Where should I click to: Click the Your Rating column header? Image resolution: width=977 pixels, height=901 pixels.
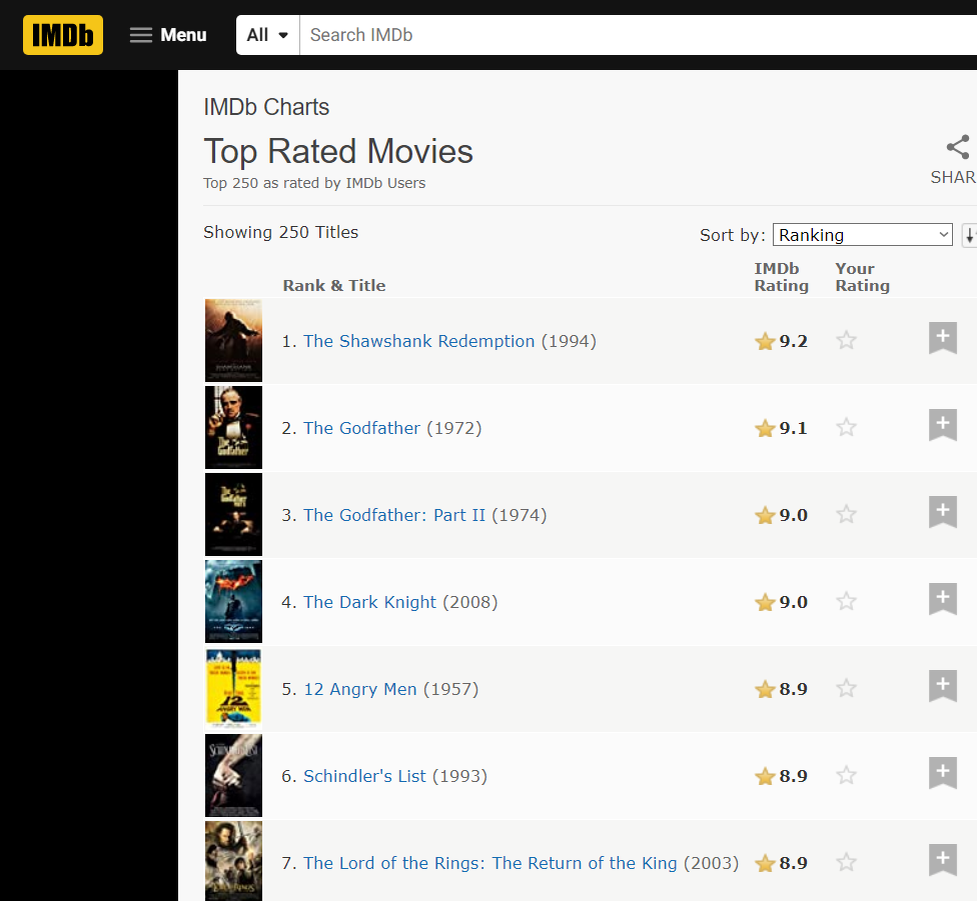(x=862, y=277)
